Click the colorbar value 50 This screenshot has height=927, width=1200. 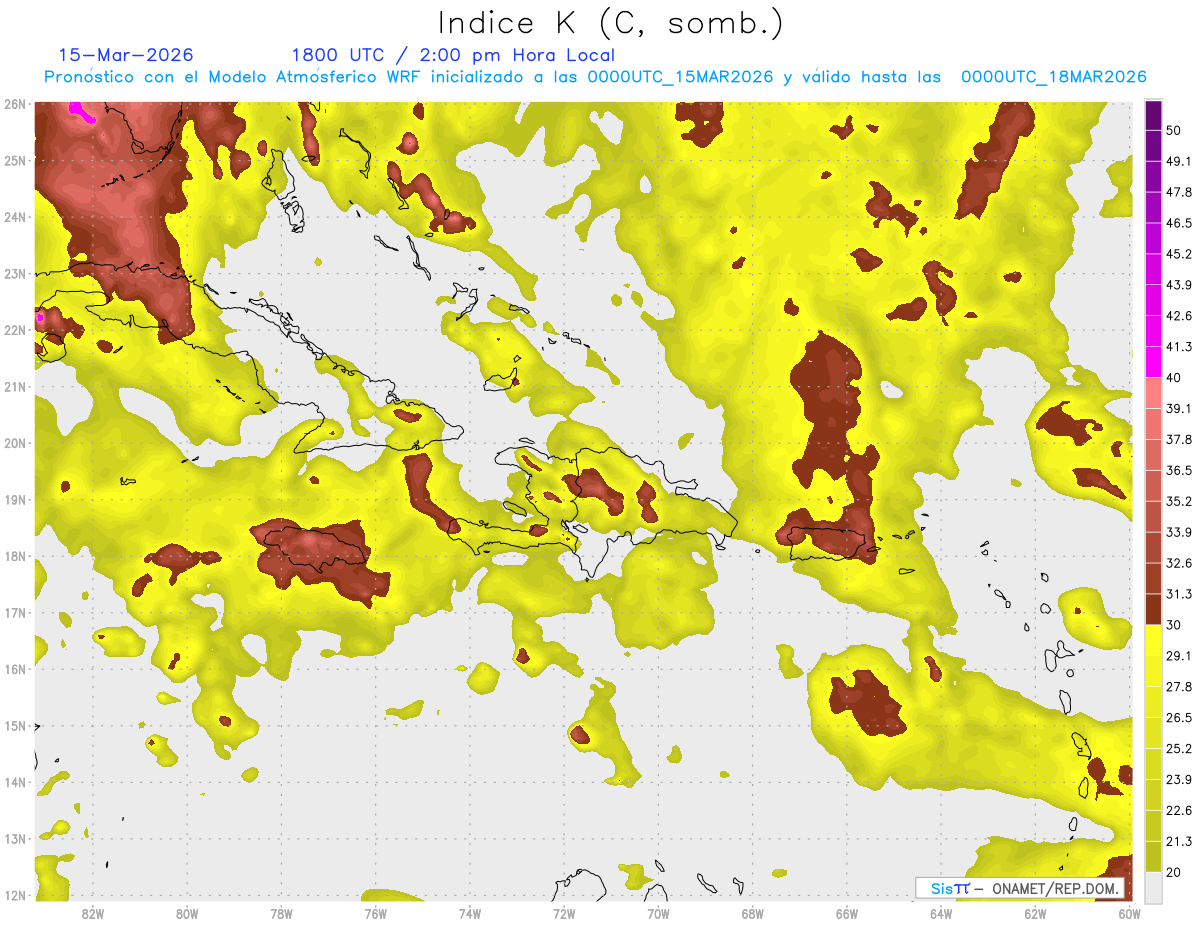point(1175,131)
